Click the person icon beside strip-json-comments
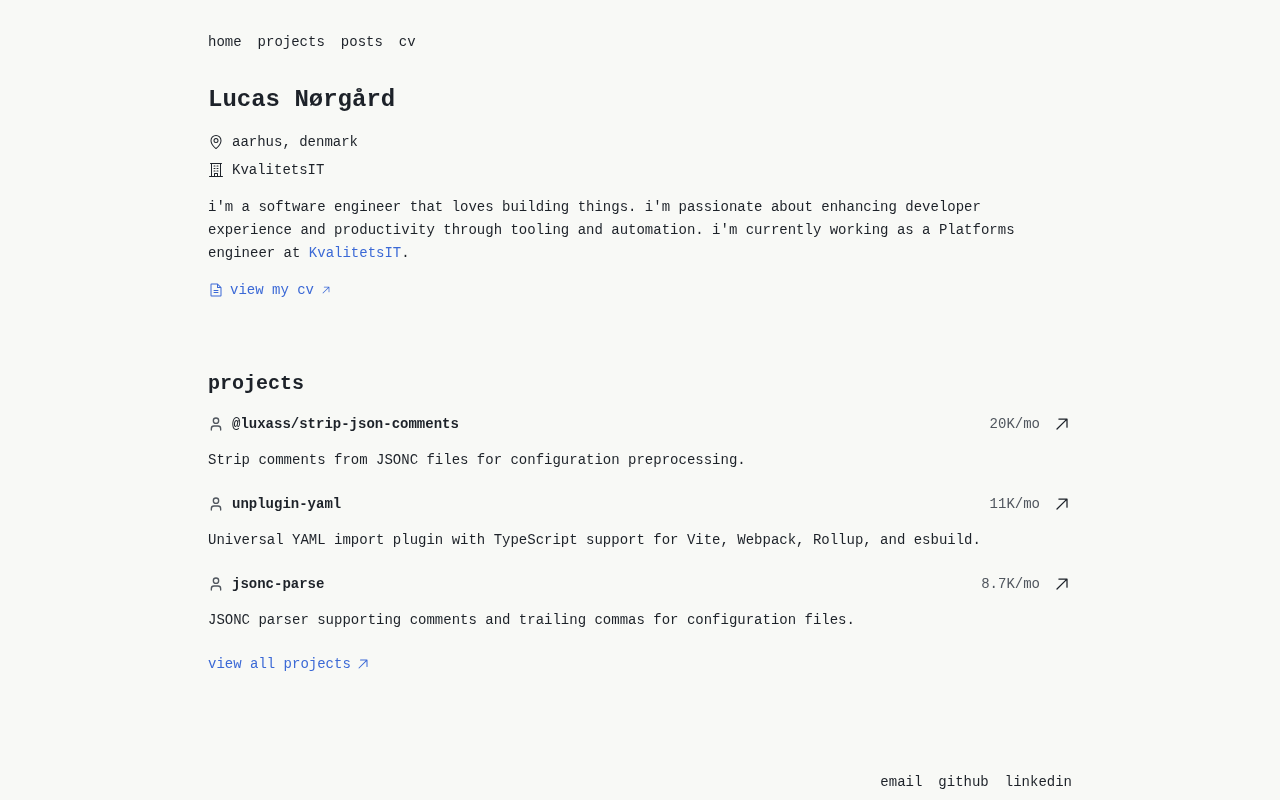Viewport: 1280px width, 800px height. click(216, 424)
